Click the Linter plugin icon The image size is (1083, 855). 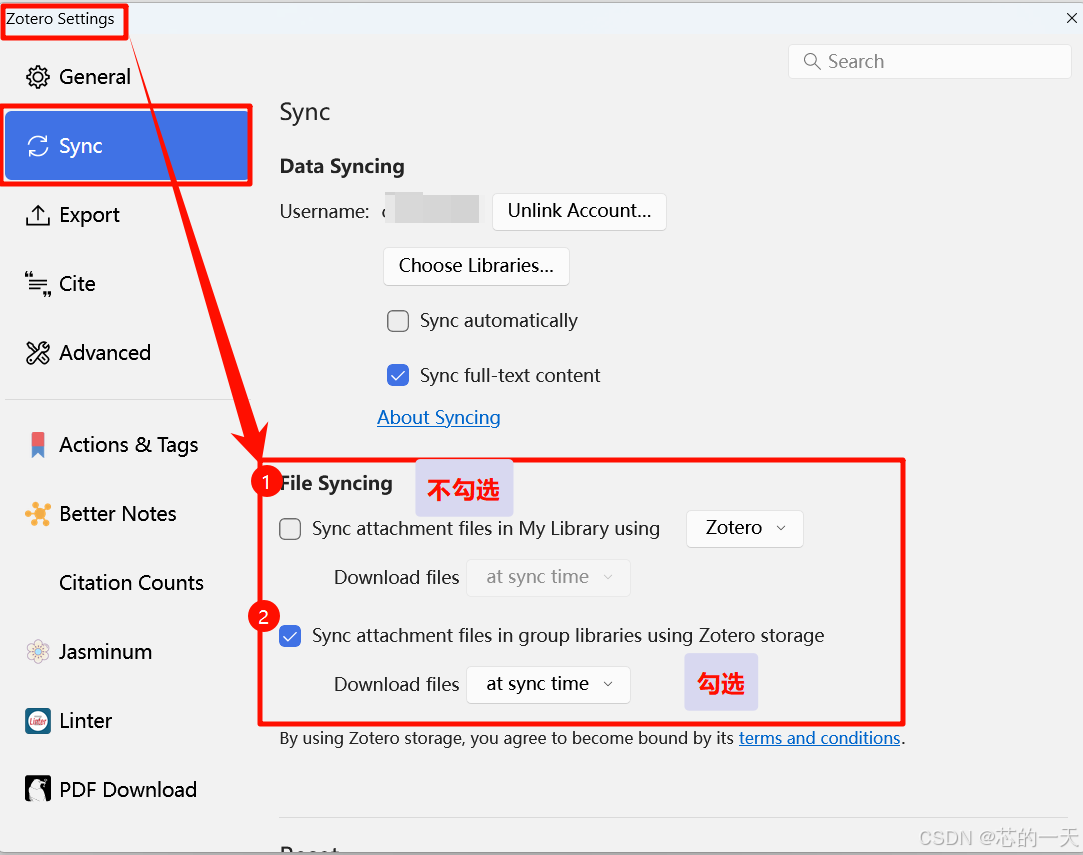tap(37, 720)
